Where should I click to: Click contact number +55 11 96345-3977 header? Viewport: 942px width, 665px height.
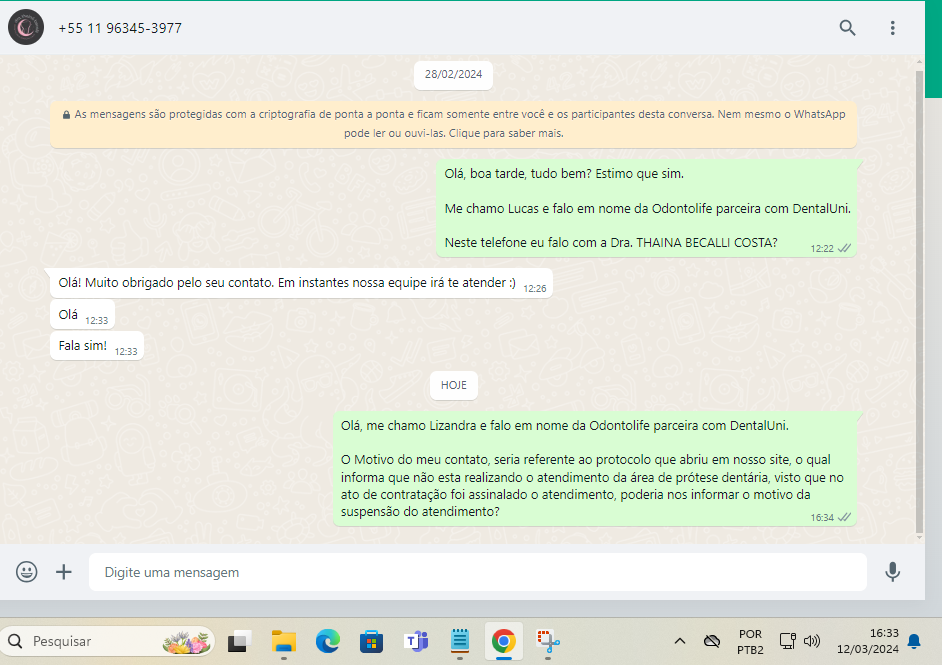click(x=120, y=28)
